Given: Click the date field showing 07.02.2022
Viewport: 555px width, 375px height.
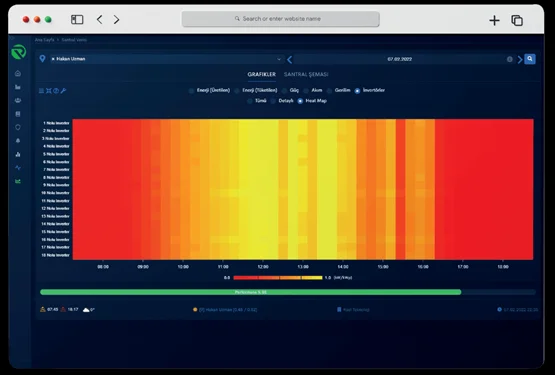Looking at the screenshot, I should (x=399, y=59).
